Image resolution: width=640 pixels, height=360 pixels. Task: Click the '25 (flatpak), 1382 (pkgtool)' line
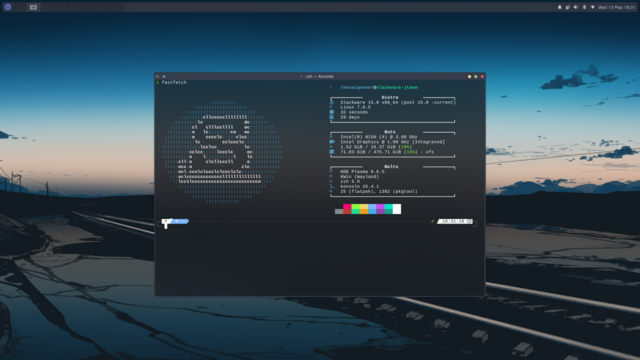pyautogui.click(x=379, y=191)
